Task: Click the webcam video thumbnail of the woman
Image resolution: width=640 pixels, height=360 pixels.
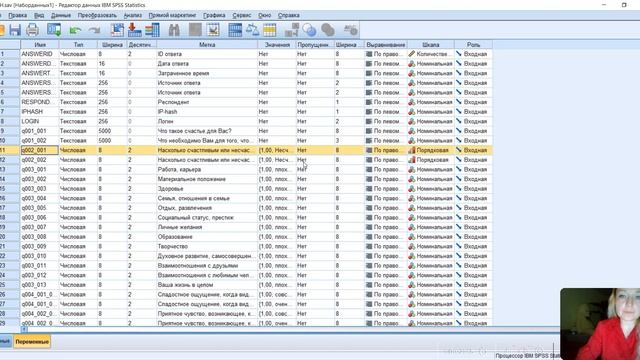Action: coord(600,324)
